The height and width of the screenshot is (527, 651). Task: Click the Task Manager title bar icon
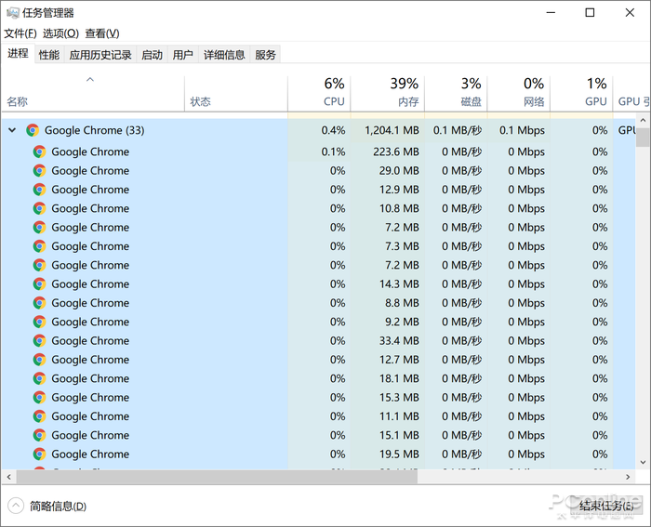[x=13, y=13]
